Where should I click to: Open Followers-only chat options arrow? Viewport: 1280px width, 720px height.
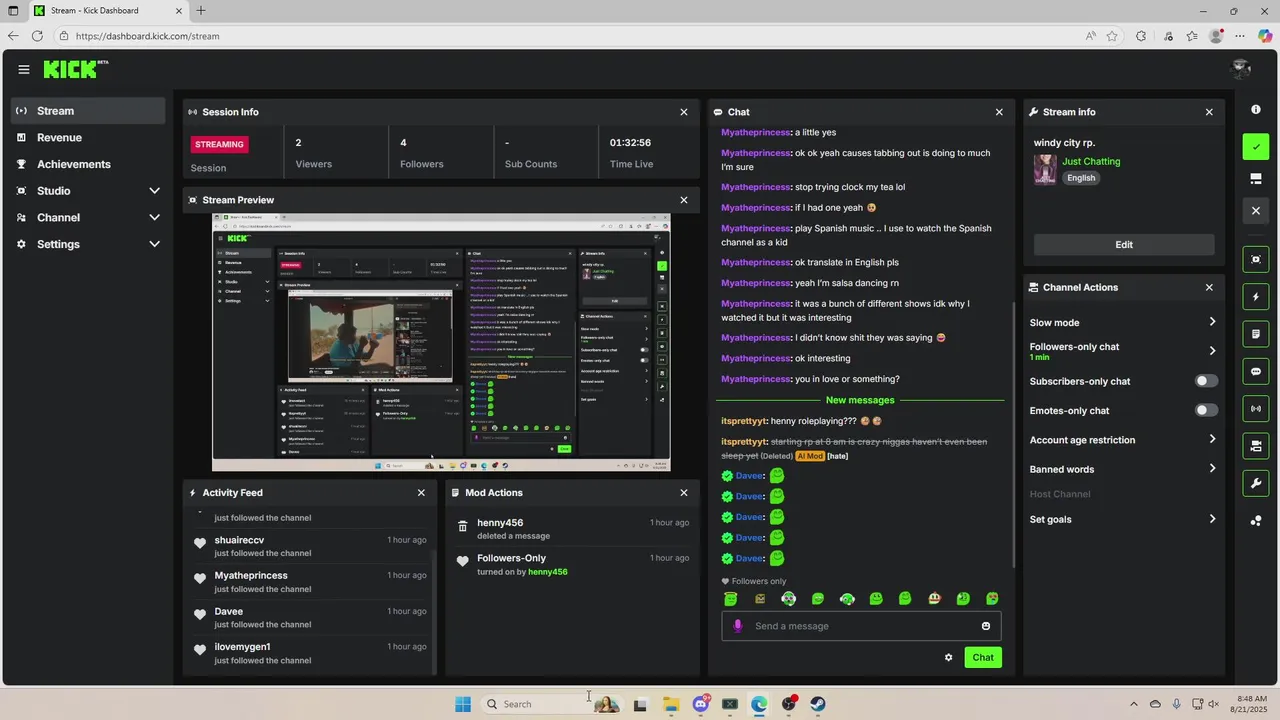click(1212, 351)
